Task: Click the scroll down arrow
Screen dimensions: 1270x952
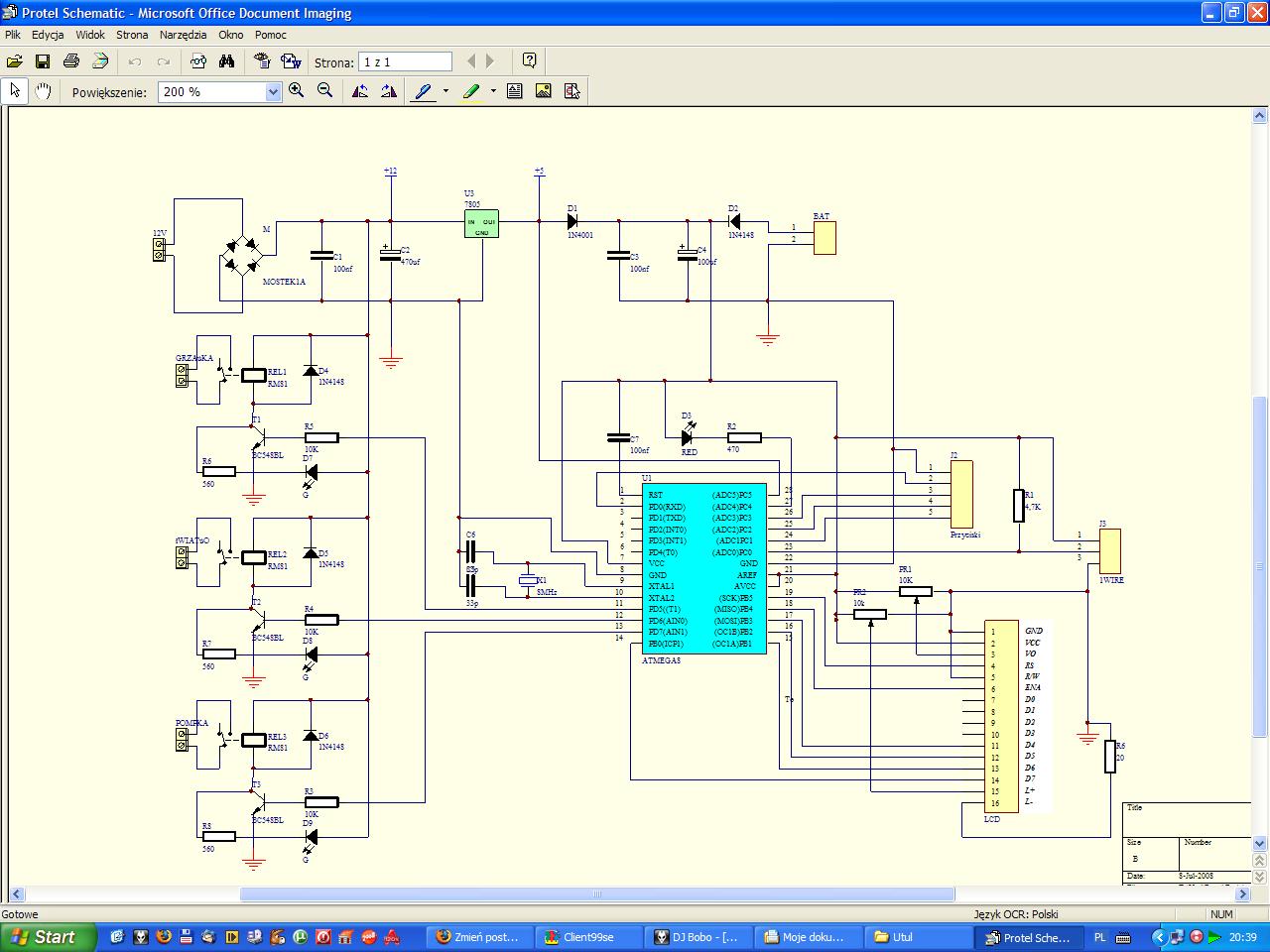Action: coord(1260,843)
